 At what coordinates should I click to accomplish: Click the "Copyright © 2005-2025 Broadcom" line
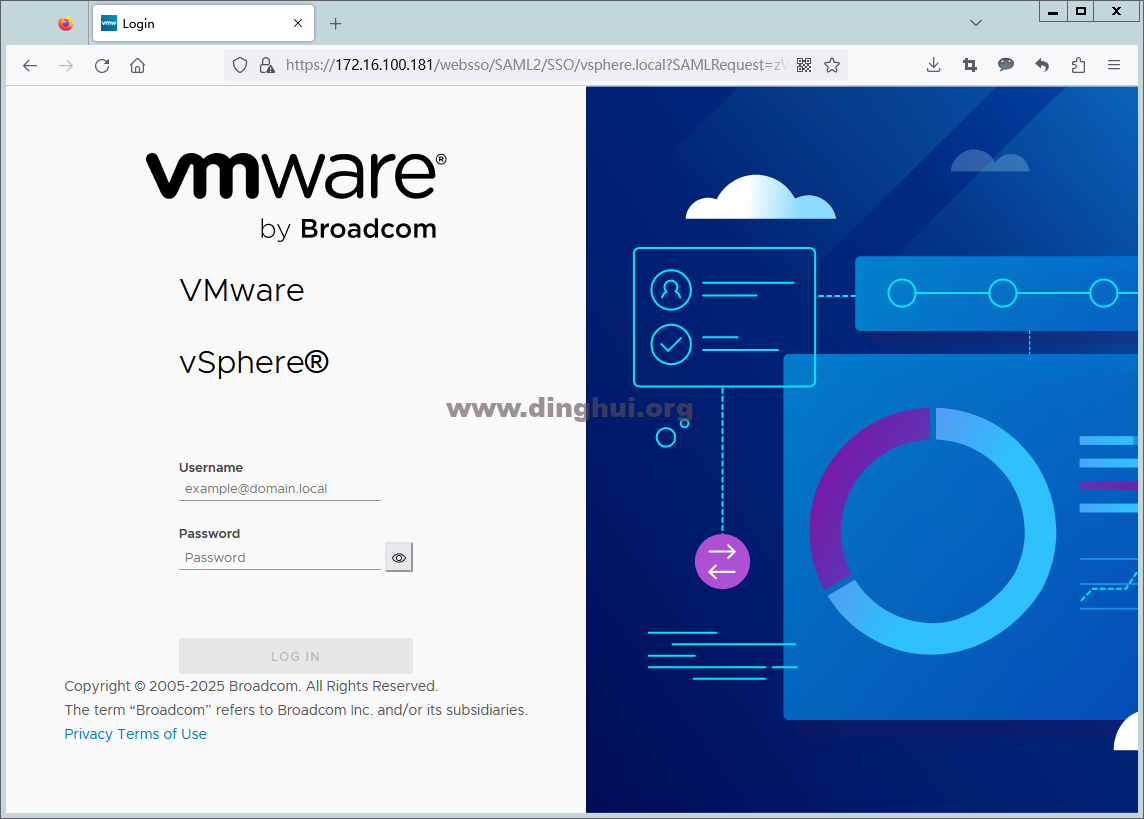pos(251,686)
